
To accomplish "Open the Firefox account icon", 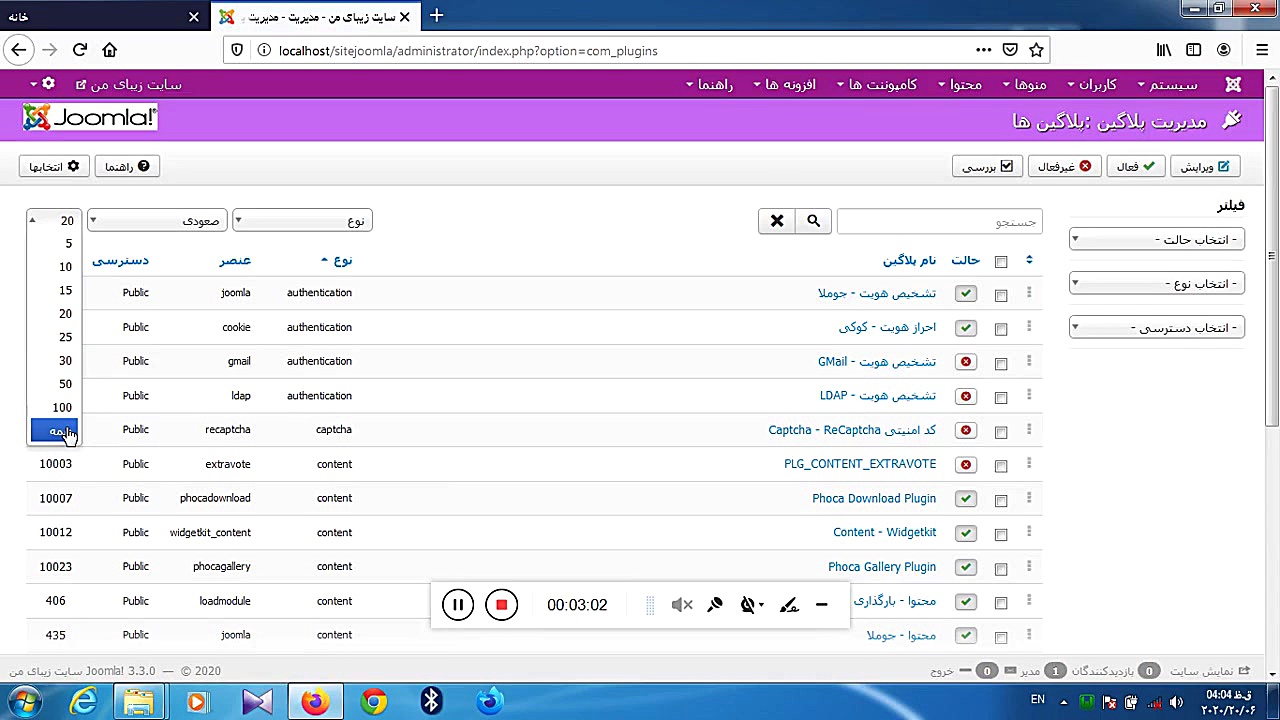I will point(1224,50).
